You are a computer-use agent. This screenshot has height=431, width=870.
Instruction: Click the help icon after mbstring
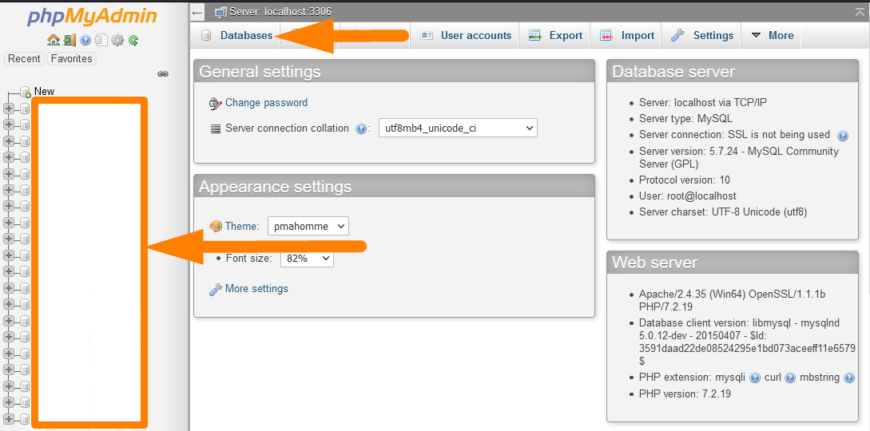849,378
